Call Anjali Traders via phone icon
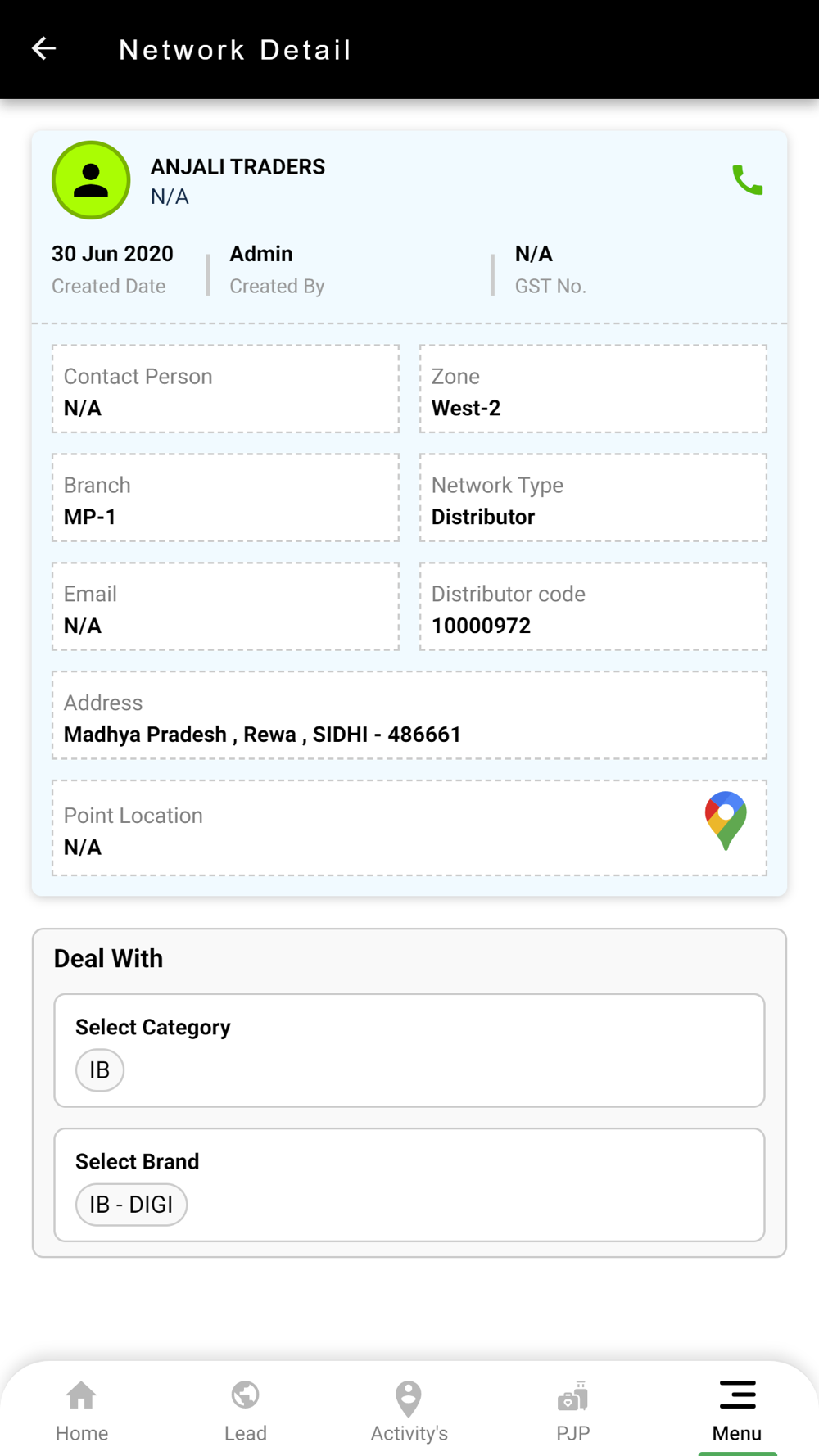The height and width of the screenshot is (1456, 819). pos(747,180)
